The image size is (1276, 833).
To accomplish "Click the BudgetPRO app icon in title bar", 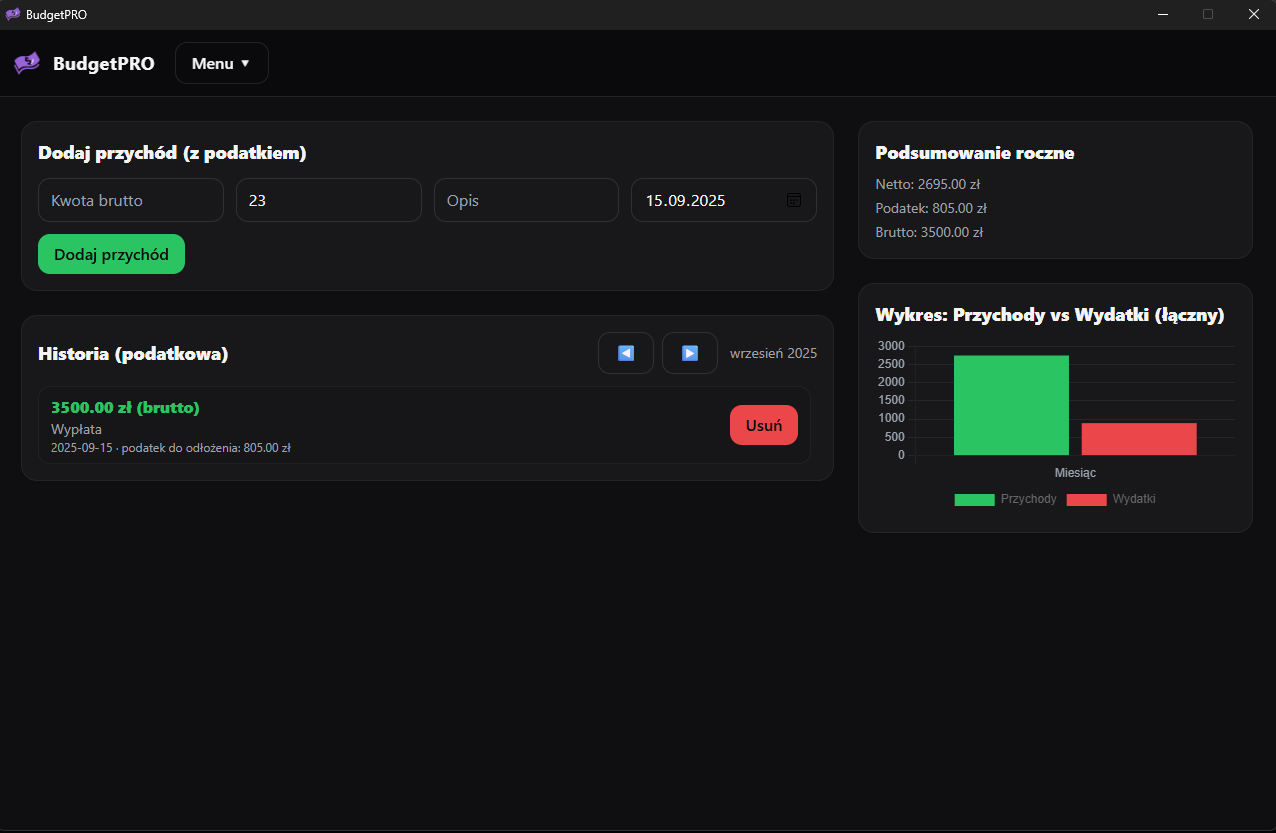I will [x=12, y=14].
